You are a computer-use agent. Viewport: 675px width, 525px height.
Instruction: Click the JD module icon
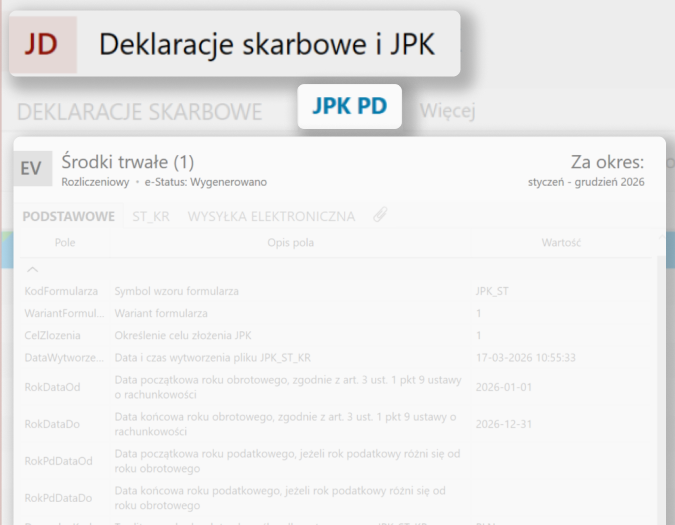coord(43,45)
